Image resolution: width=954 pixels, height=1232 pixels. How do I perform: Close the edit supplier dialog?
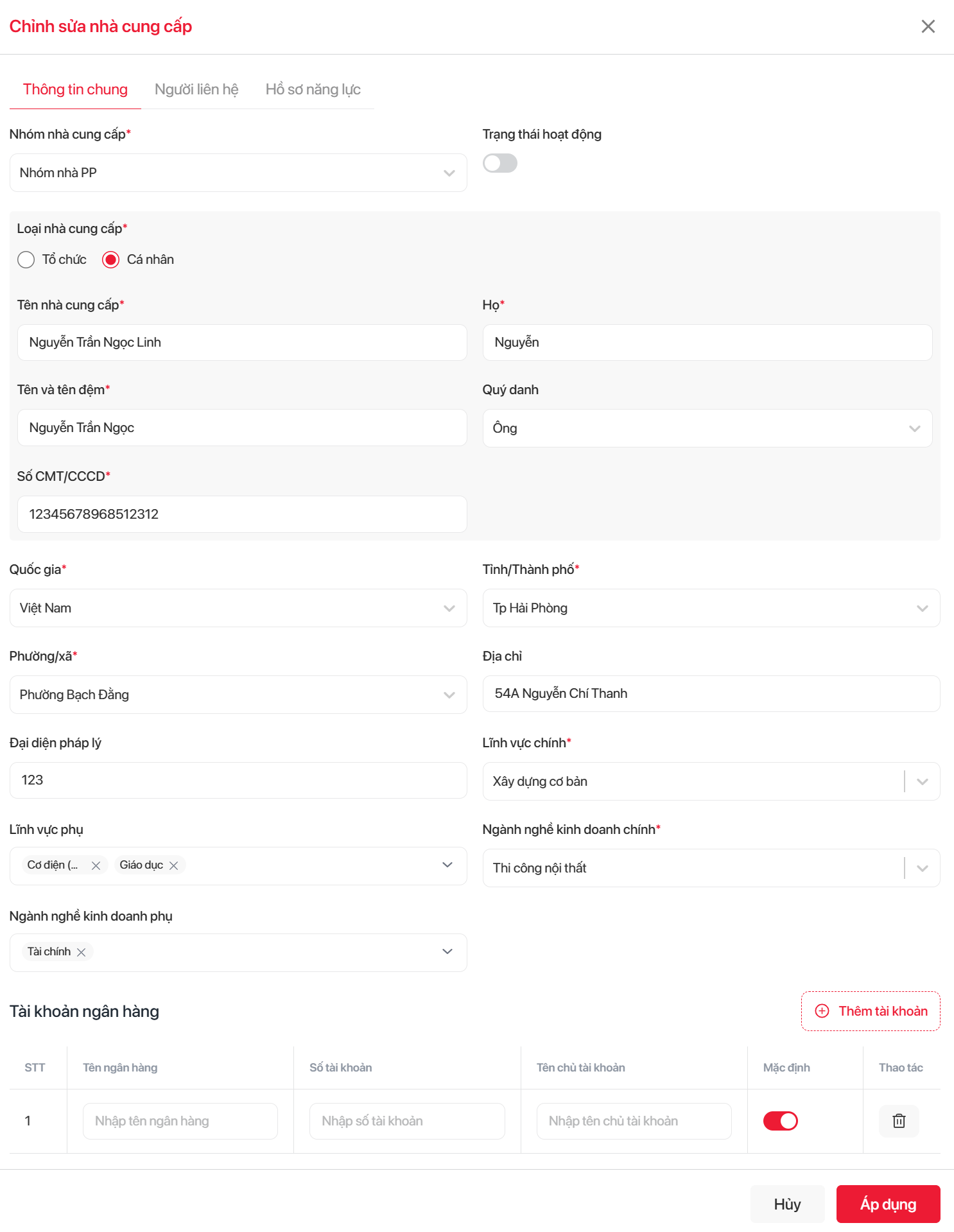pyautogui.click(x=928, y=26)
